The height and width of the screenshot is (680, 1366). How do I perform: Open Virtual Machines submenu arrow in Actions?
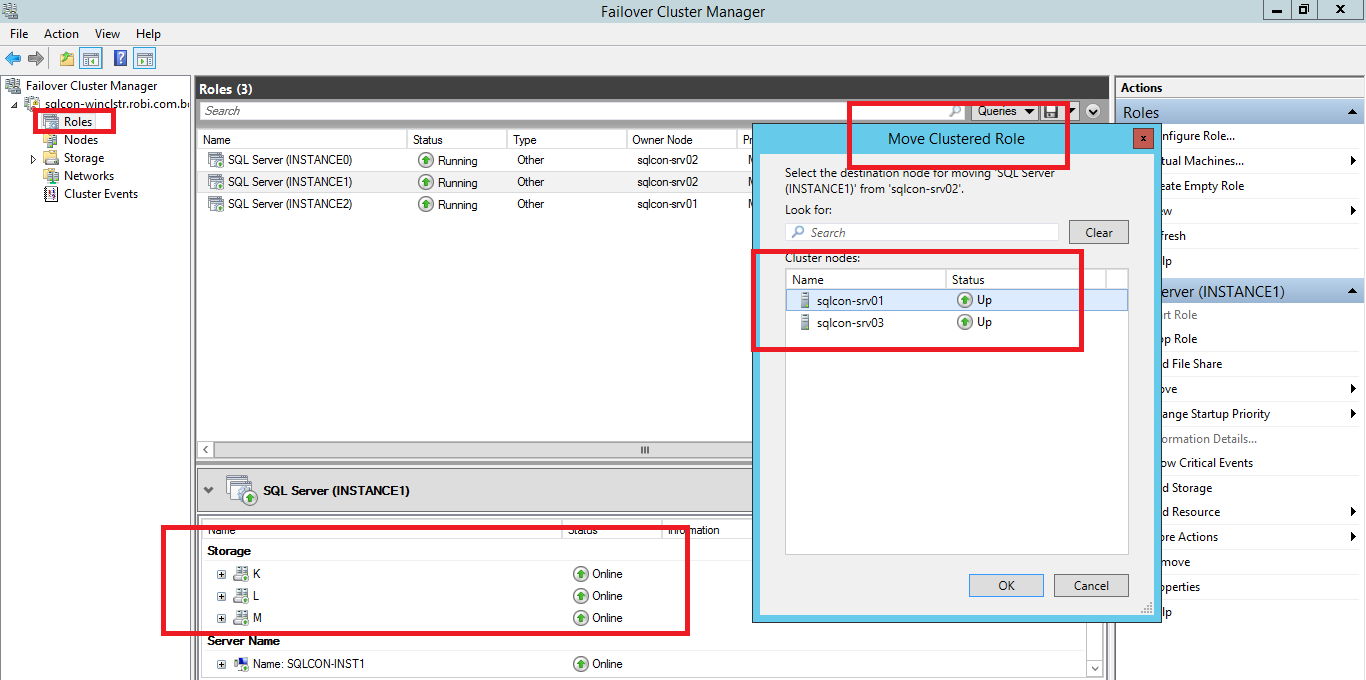[x=1353, y=161]
